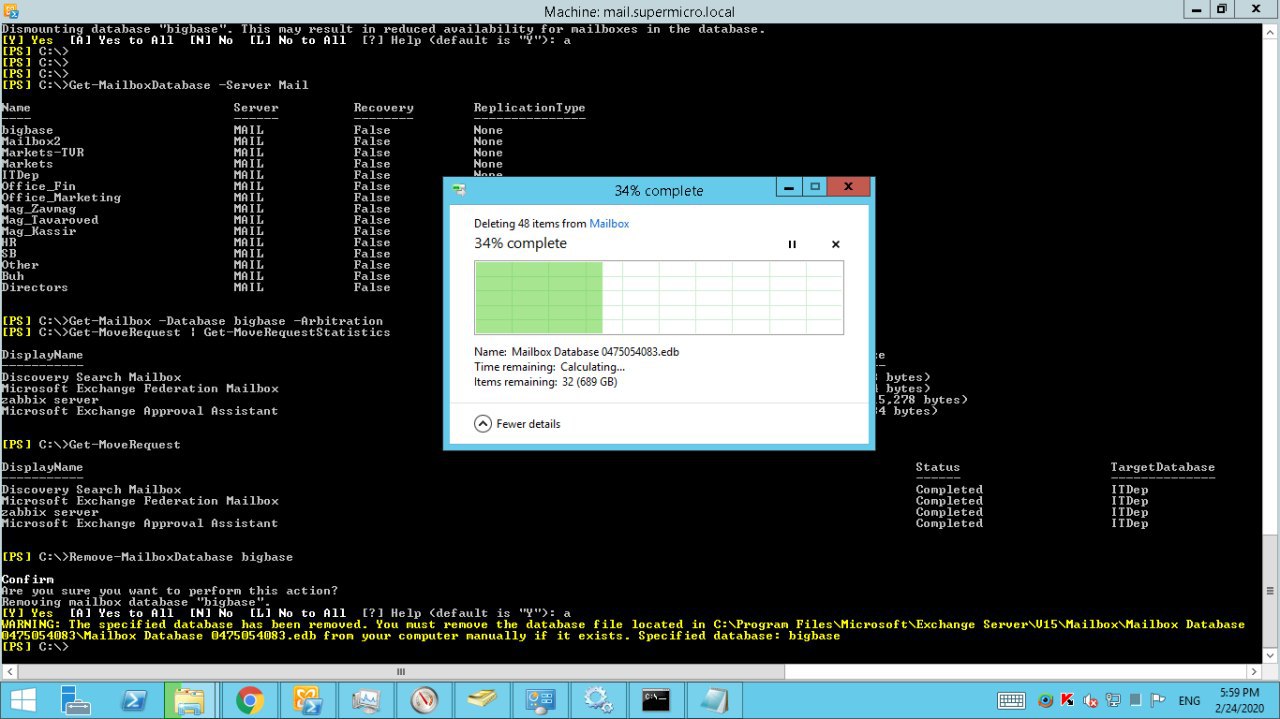Viewport: 1280px width, 719px height.
Task: Open the Services gears taskbar icon
Action: coord(598,700)
